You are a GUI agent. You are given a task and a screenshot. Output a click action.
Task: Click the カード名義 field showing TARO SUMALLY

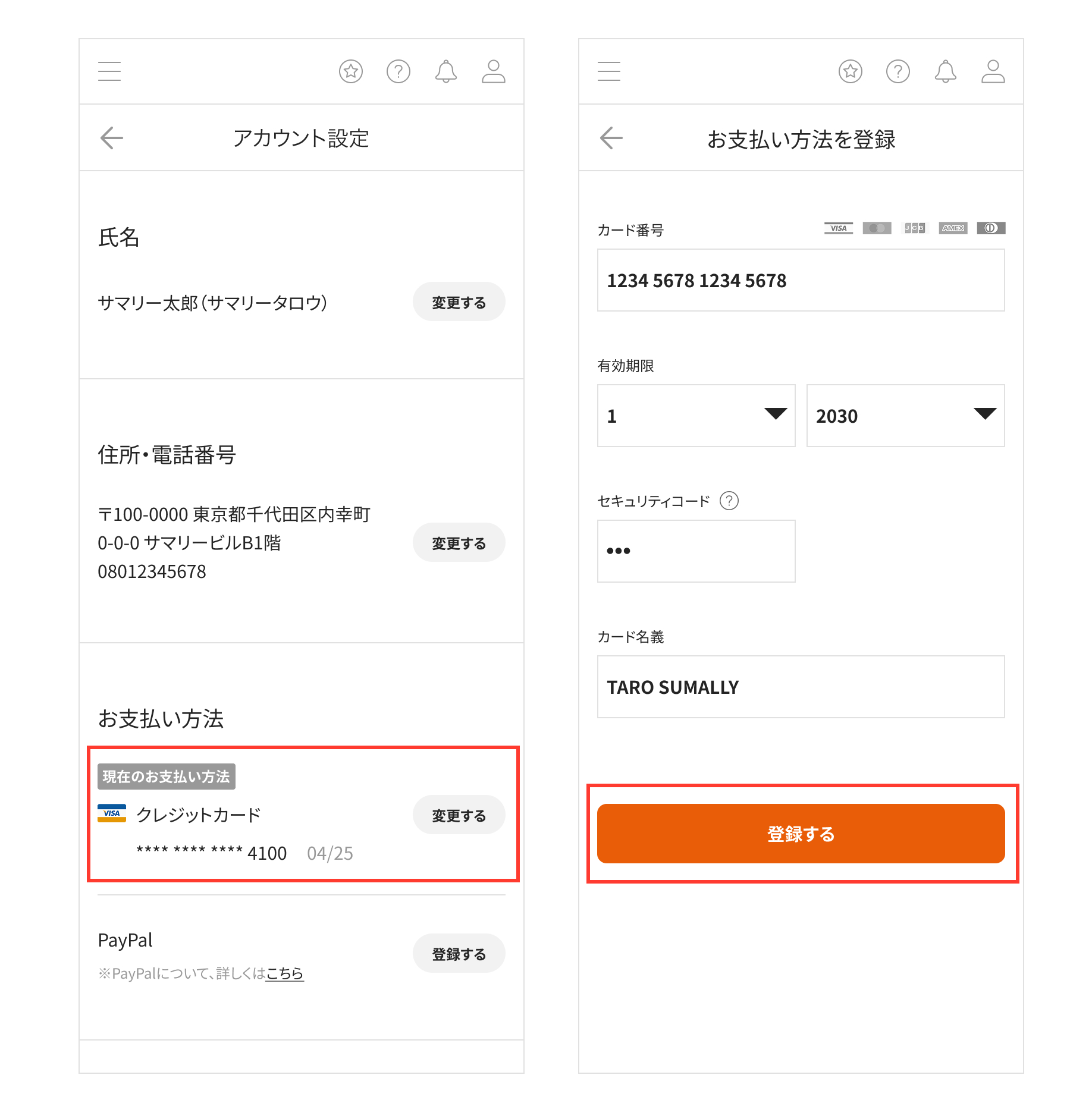800,687
